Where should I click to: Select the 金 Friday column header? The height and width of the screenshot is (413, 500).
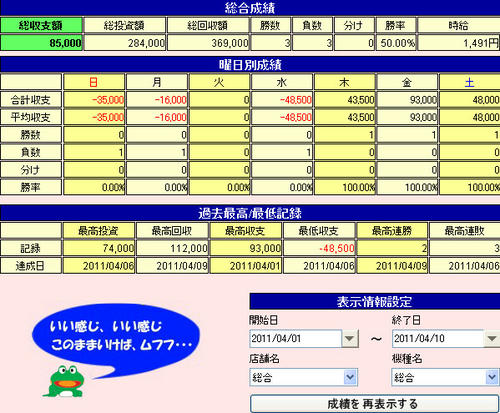pyautogui.click(x=407, y=82)
